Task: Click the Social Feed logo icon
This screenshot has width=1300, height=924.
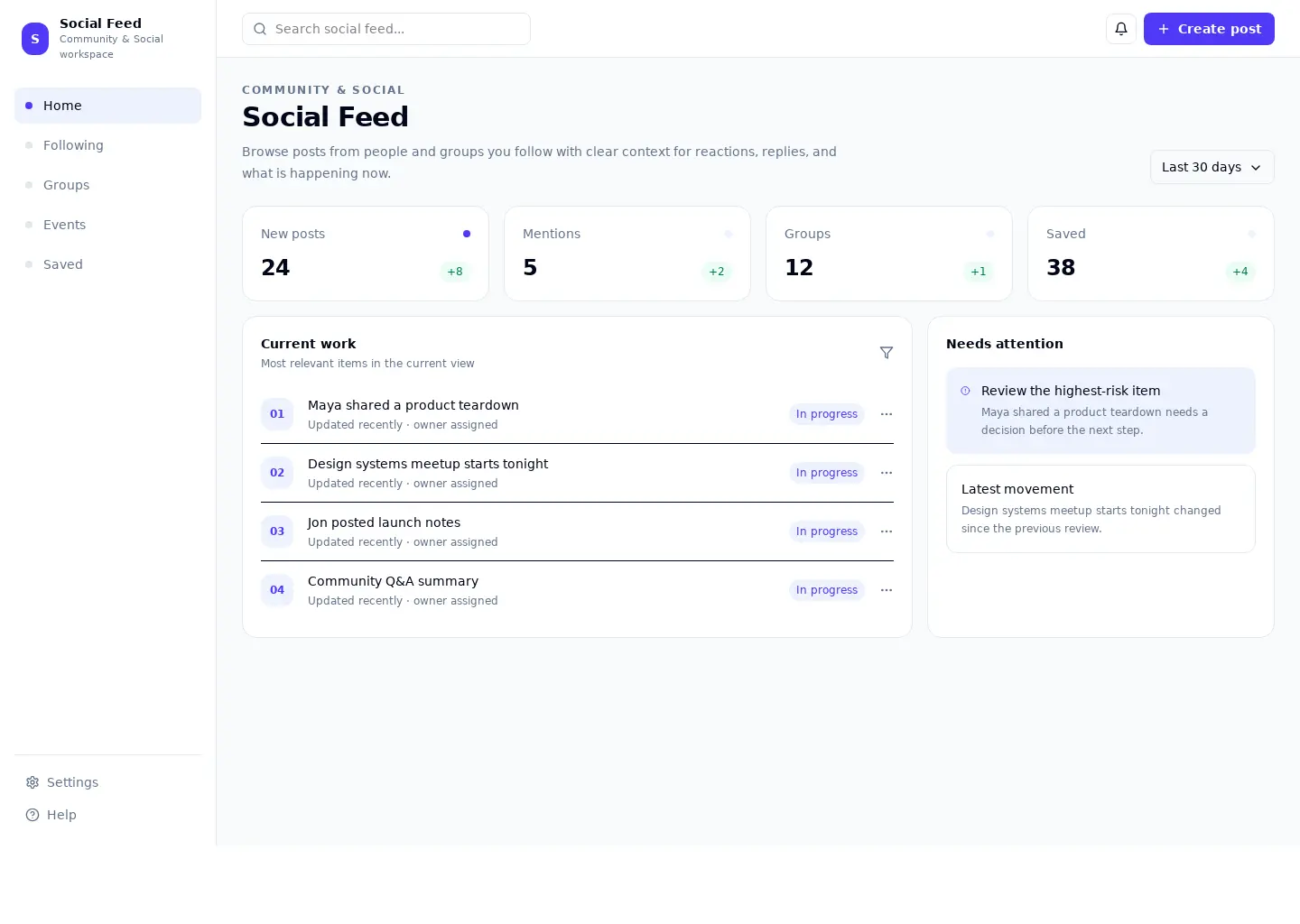Action: [x=35, y=39]
